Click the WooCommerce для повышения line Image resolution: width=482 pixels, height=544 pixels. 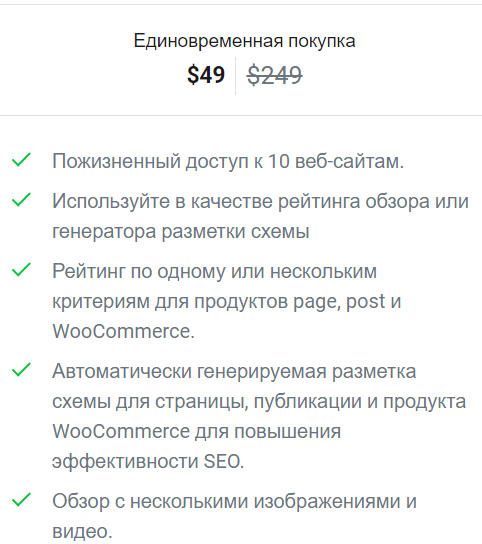click(196, 432)
